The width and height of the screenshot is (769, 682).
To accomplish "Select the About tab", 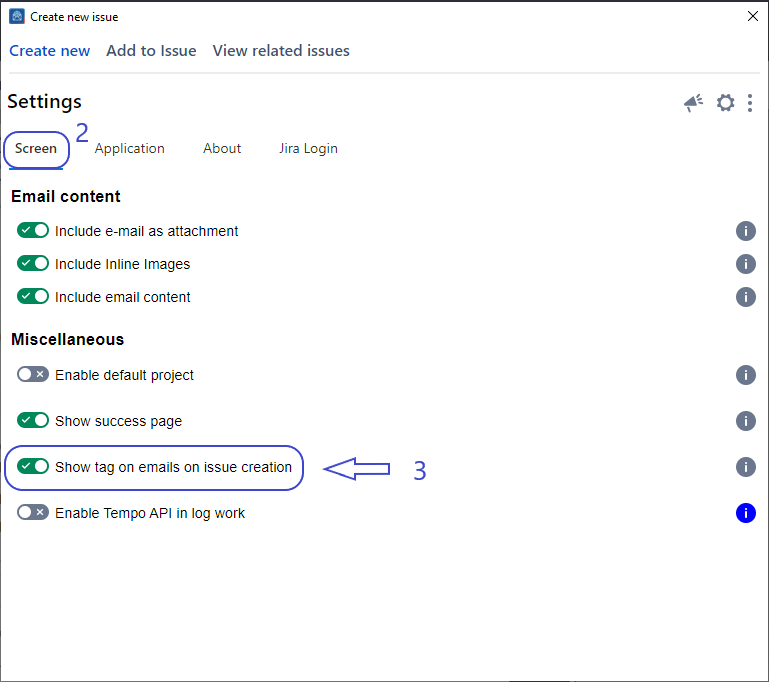I will pos(222,149).
